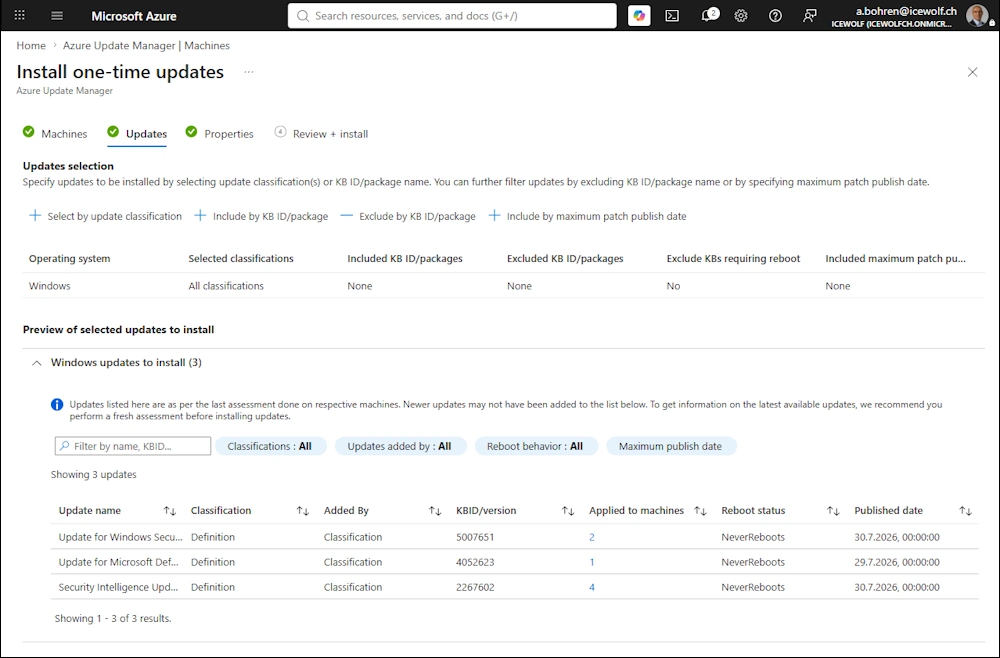Sort by Reboot status column

(833, 511)
